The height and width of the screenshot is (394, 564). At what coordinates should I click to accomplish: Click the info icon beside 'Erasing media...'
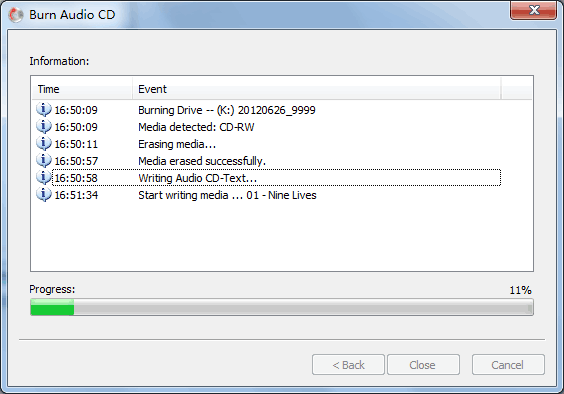click(44, 143)
